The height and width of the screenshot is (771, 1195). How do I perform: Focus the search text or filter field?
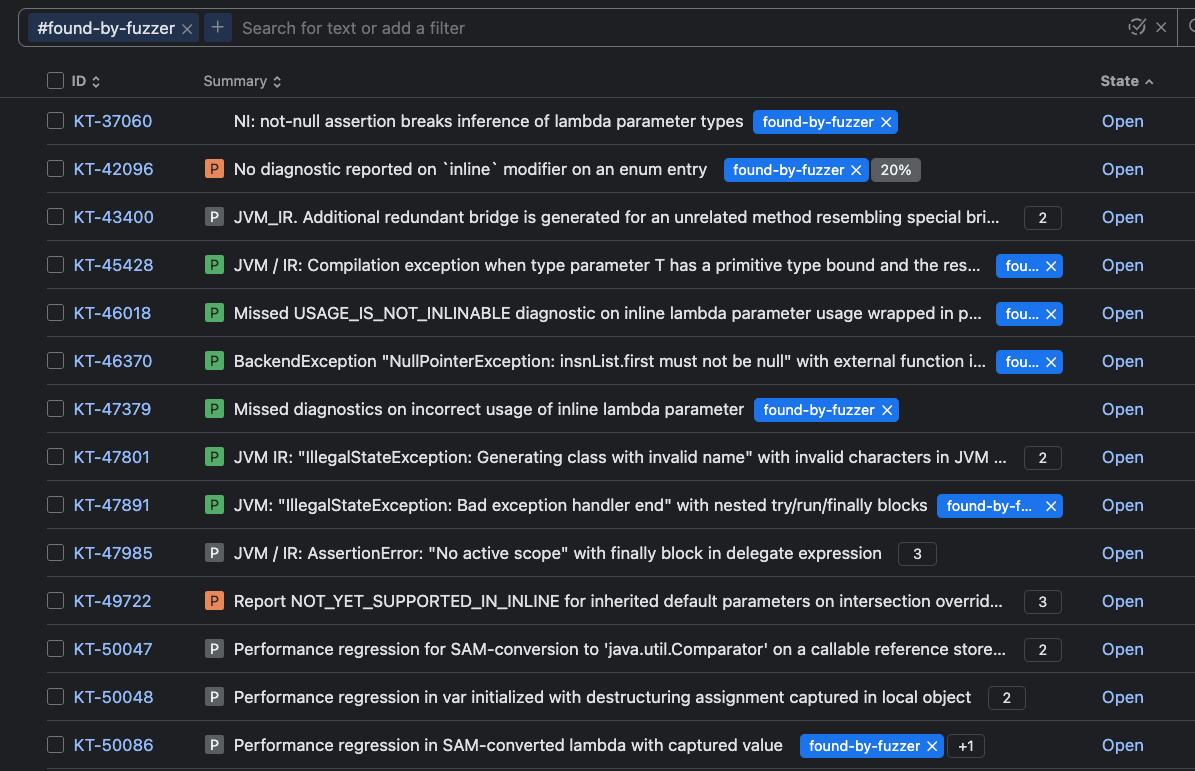(x=678, y=28)
